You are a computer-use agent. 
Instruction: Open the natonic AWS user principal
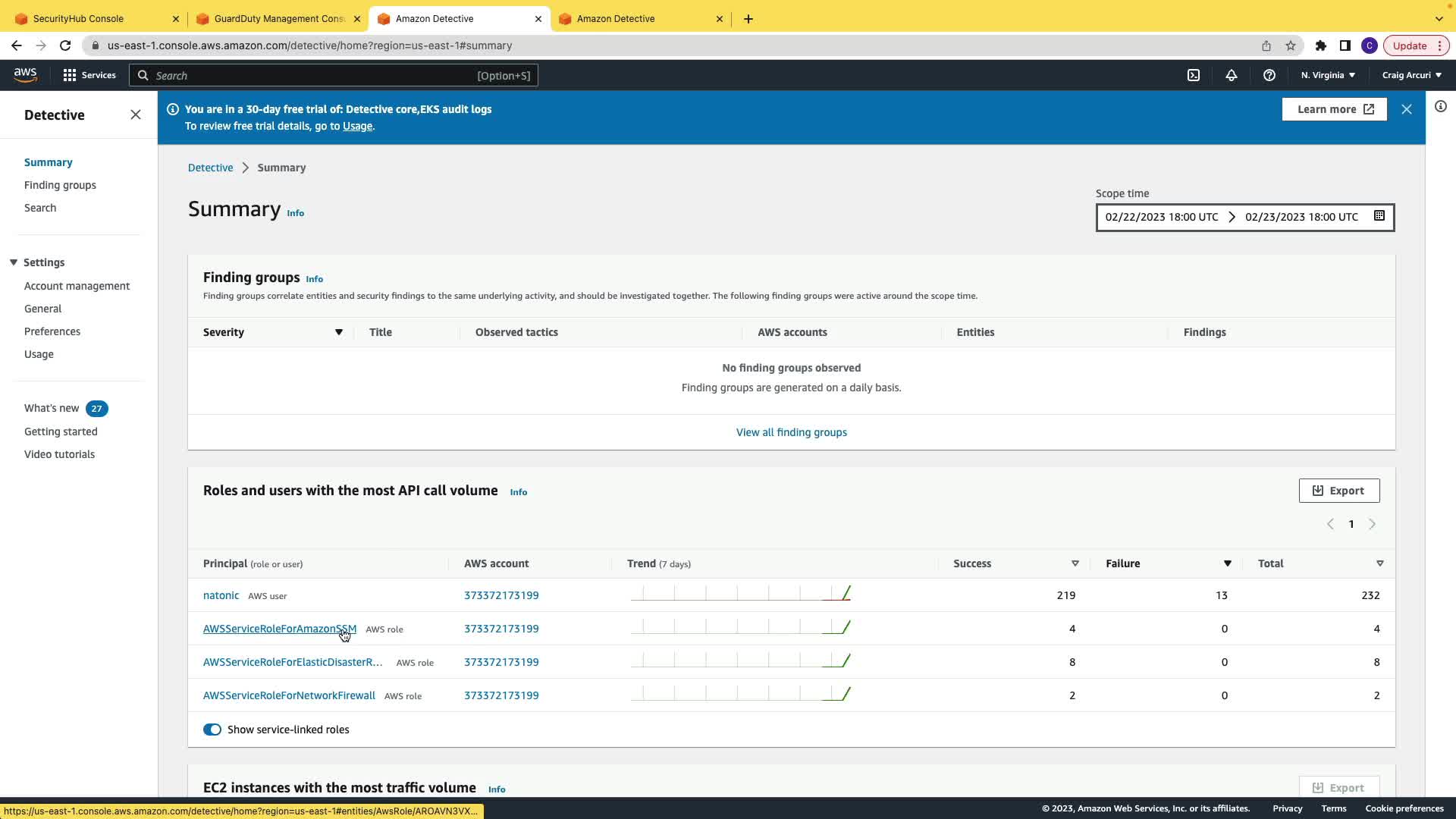pyautogui.click(x=221, y=595)
